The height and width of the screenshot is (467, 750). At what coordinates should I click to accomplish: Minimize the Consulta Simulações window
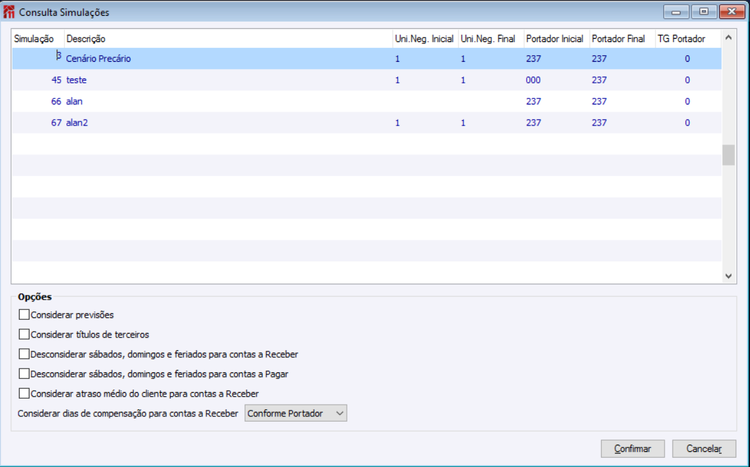point(676,12)
